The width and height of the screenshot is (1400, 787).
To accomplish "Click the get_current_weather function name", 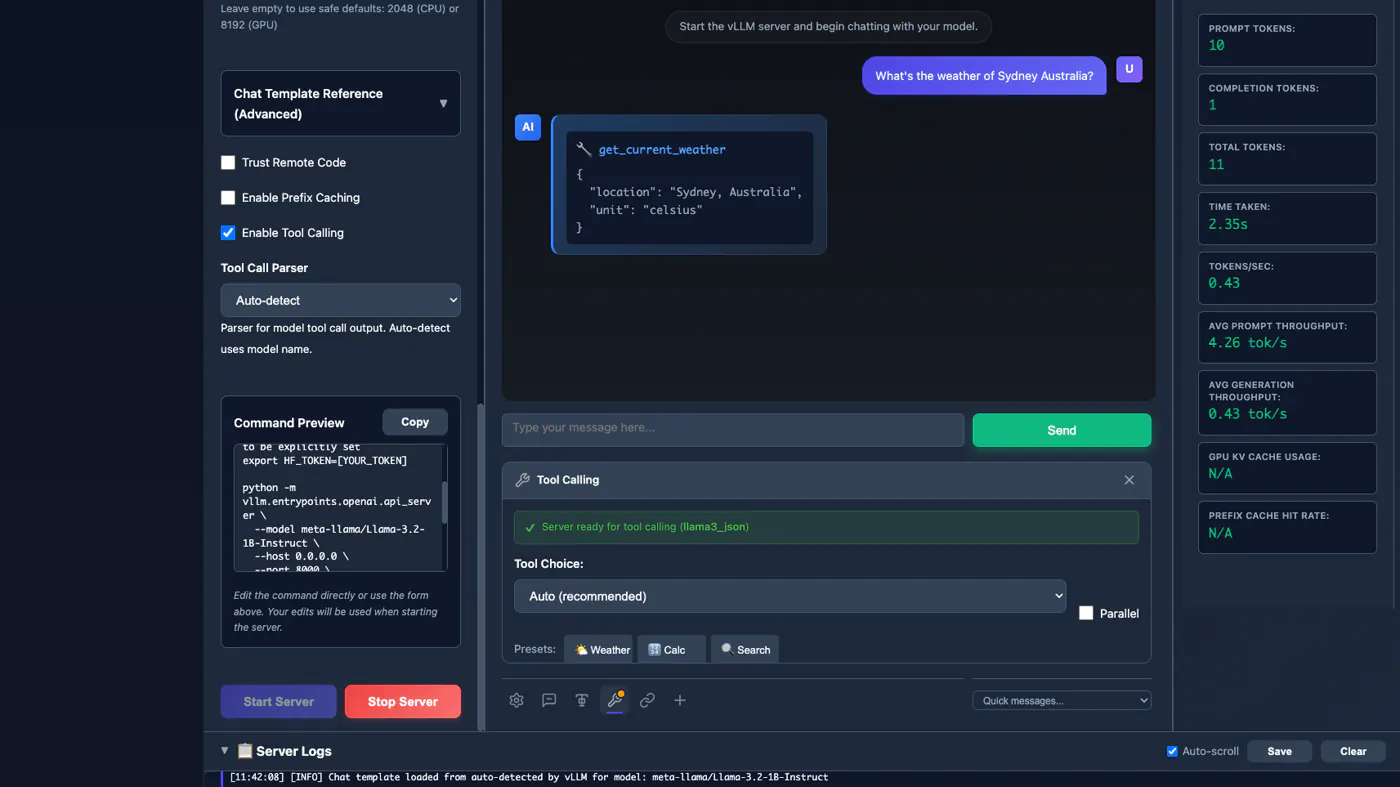I will point(662,150).
